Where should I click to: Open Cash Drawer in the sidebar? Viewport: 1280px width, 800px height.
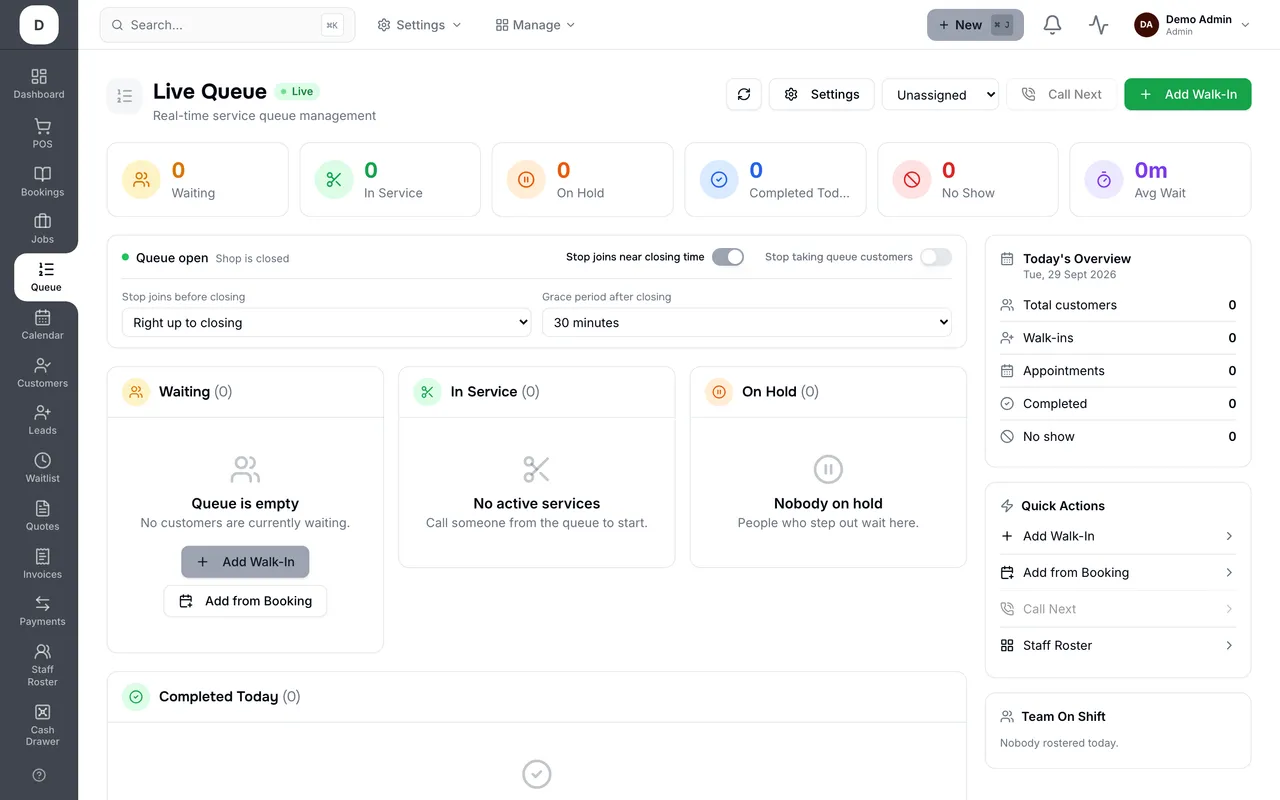click(x=42, y=725)
